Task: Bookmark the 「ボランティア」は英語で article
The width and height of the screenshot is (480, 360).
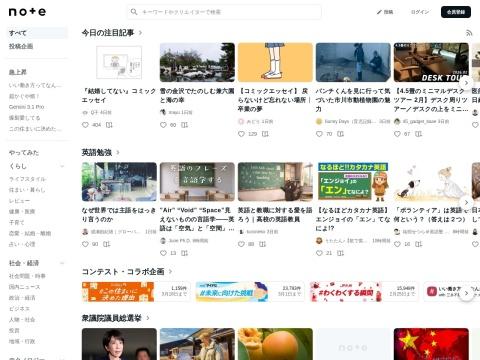Action: [x=418, y=244]
